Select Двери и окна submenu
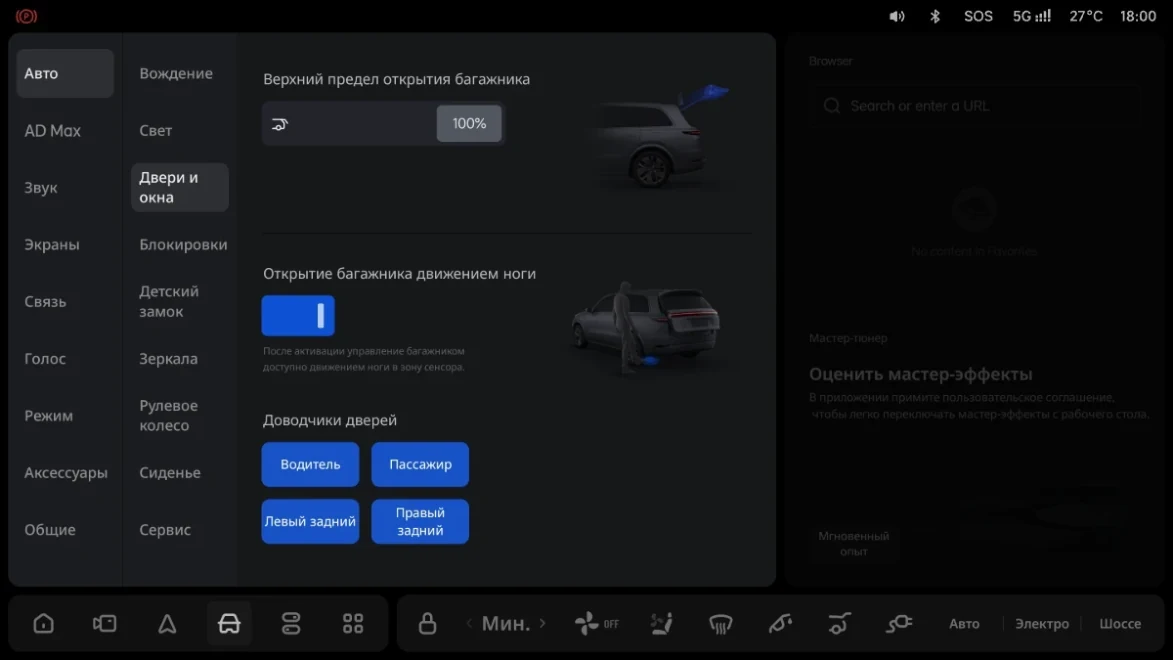Viewport: 1173px width, 660px height. [180, 188]
